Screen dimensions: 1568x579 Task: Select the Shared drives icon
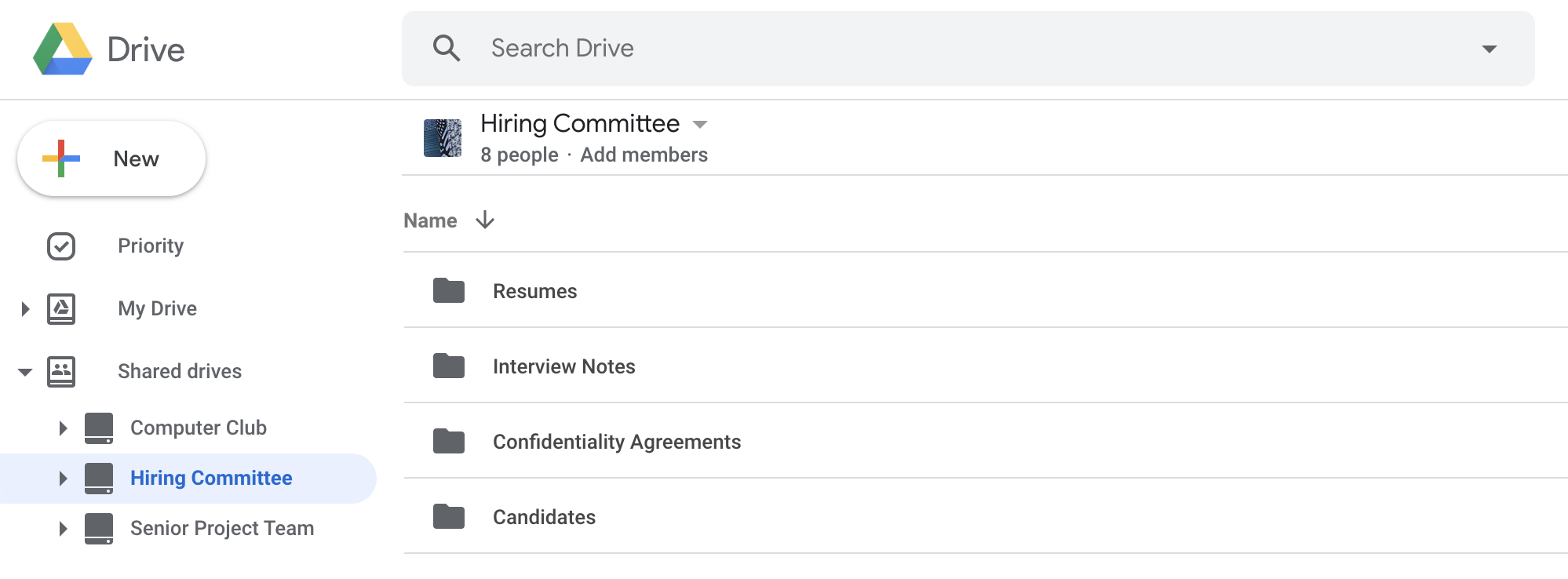tap(62, 371)
